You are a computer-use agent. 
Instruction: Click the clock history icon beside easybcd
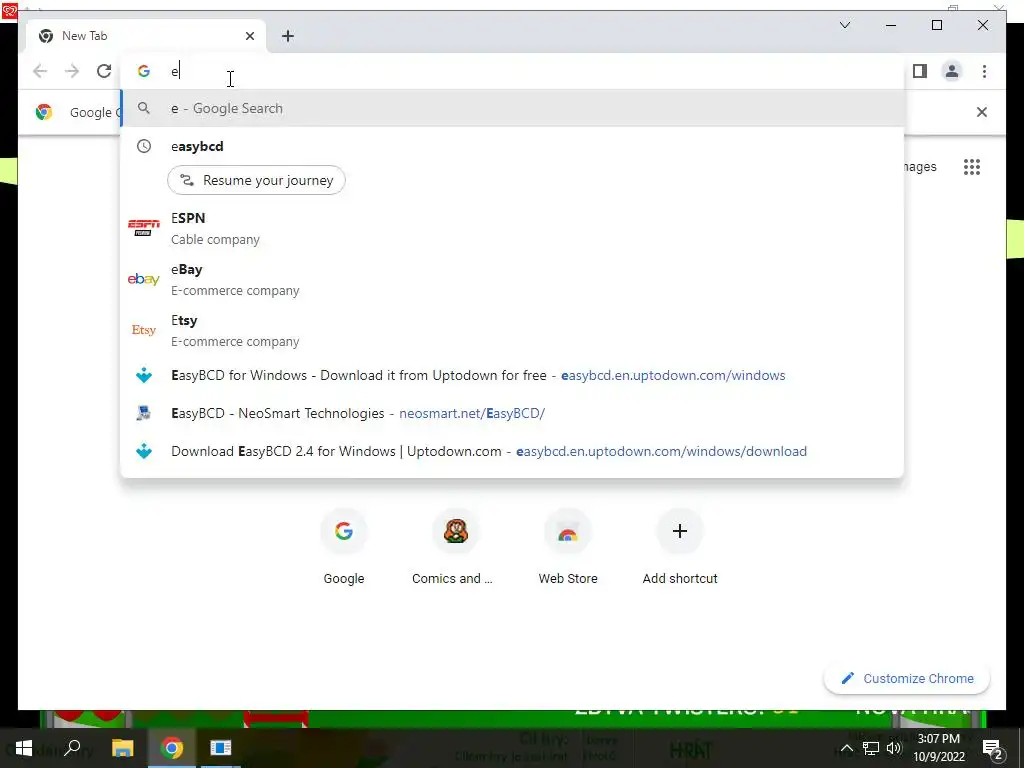[x=144, y=146]
